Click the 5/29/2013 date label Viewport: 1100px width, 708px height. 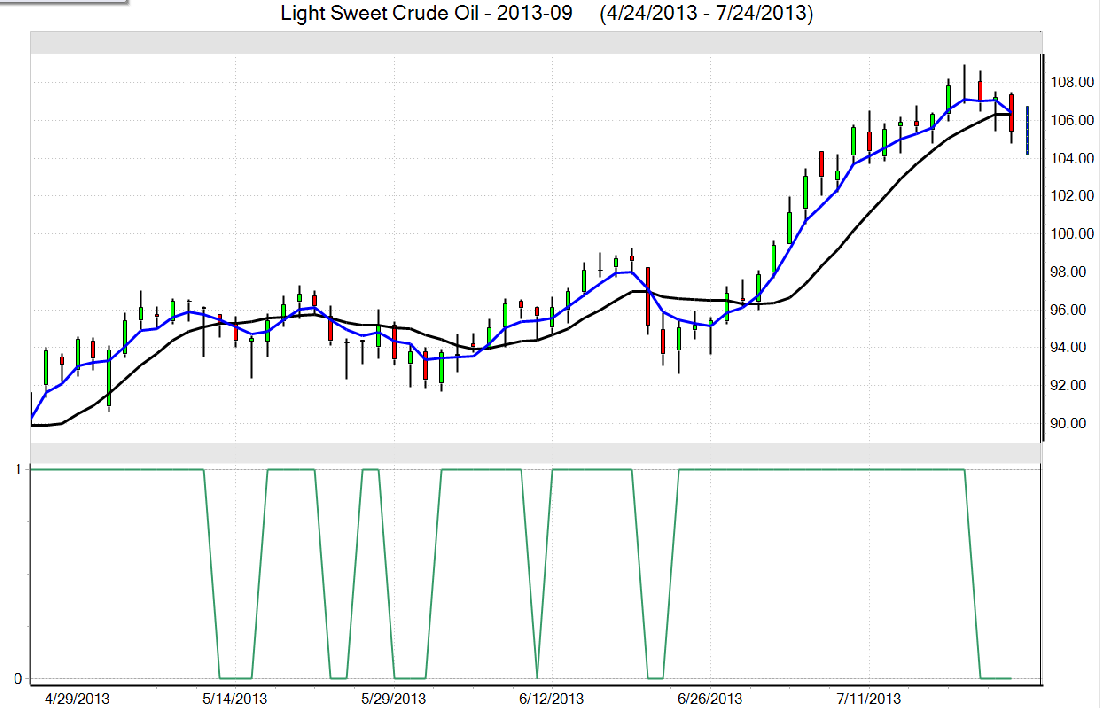[393, 698]
